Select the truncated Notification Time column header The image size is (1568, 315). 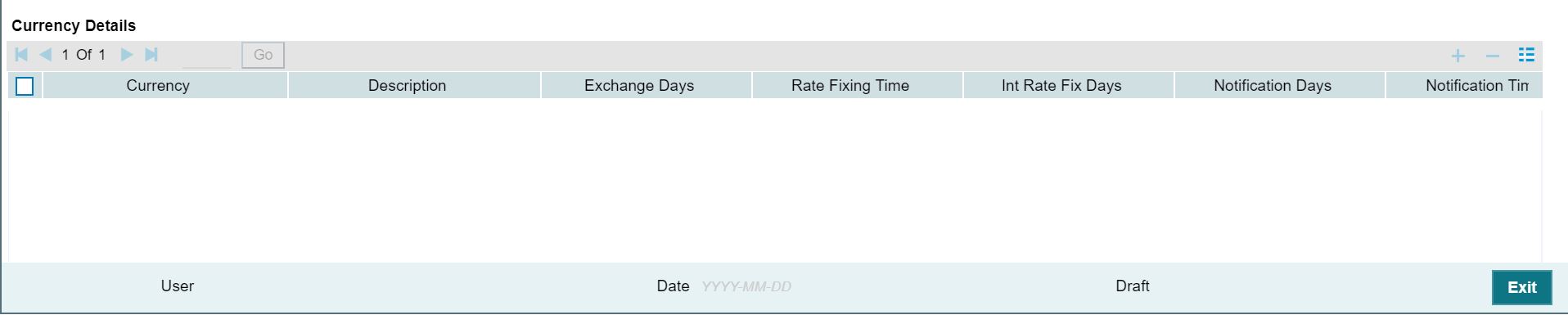(1464, 85)
